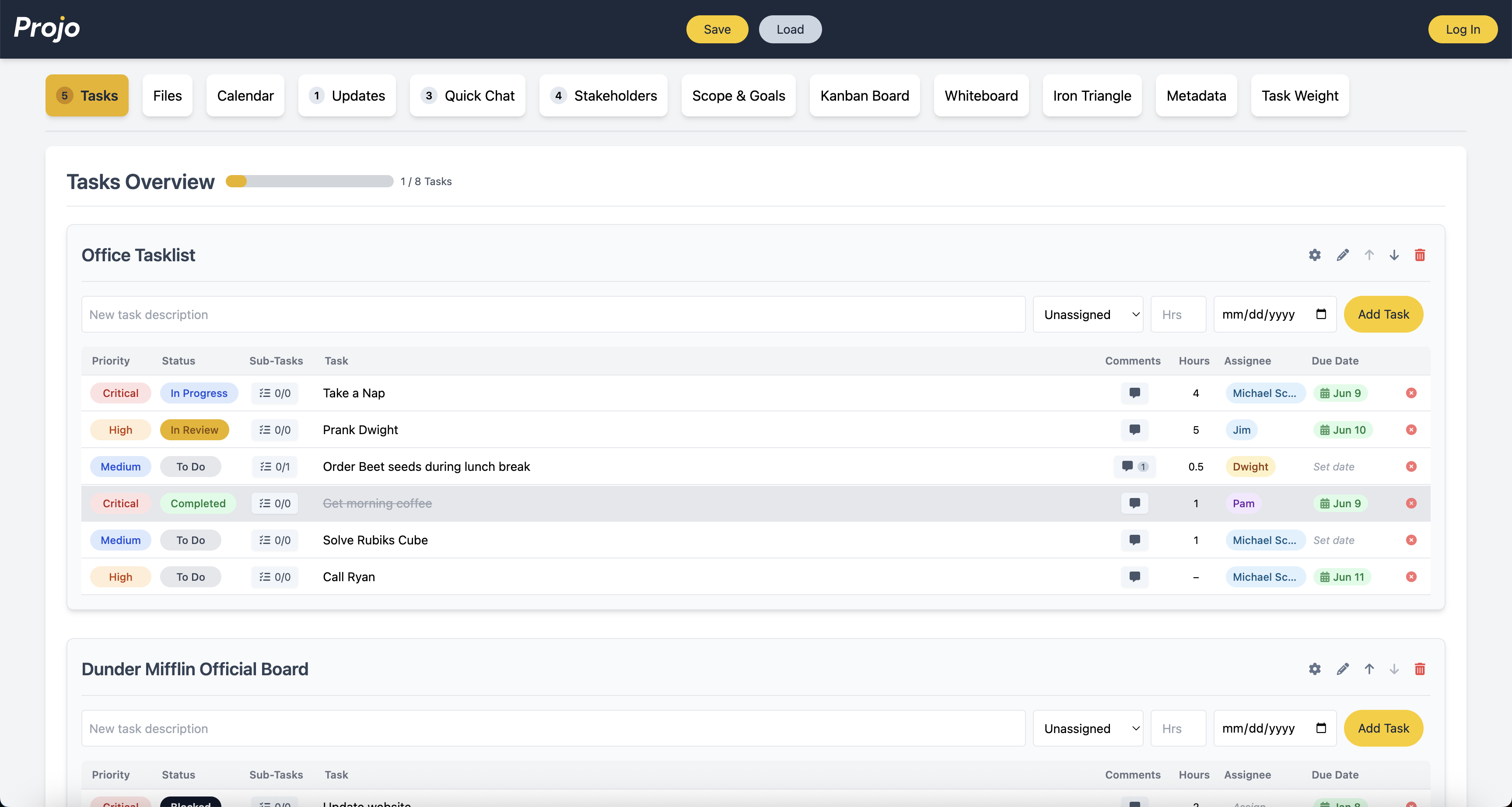Open the Stakeholders tab
Screen dimensions: 1512x807
pos(603,95)
